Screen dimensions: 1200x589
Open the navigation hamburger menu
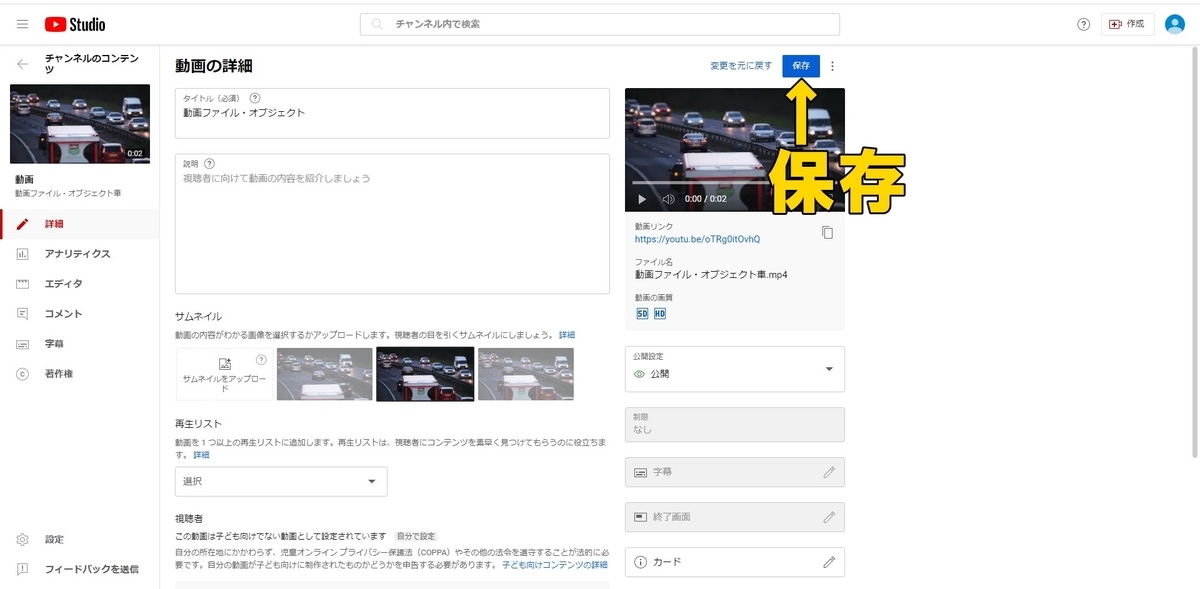click(x=22, y=23)
